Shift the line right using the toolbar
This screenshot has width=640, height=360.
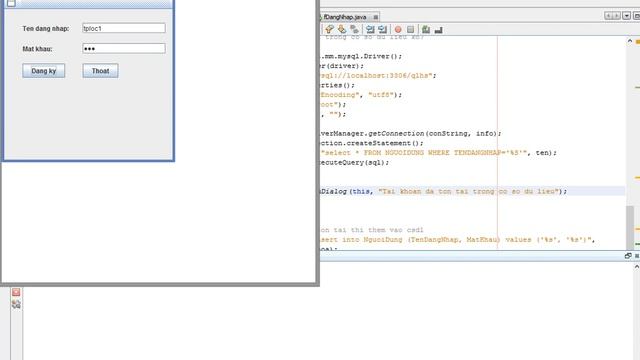click(x=382, y=29)
